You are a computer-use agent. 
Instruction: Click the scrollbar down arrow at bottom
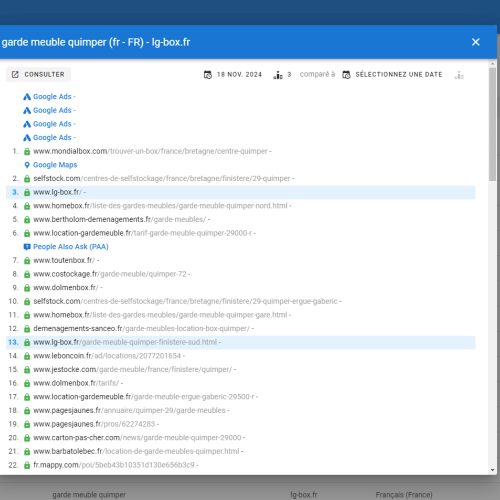click(493, 470)
